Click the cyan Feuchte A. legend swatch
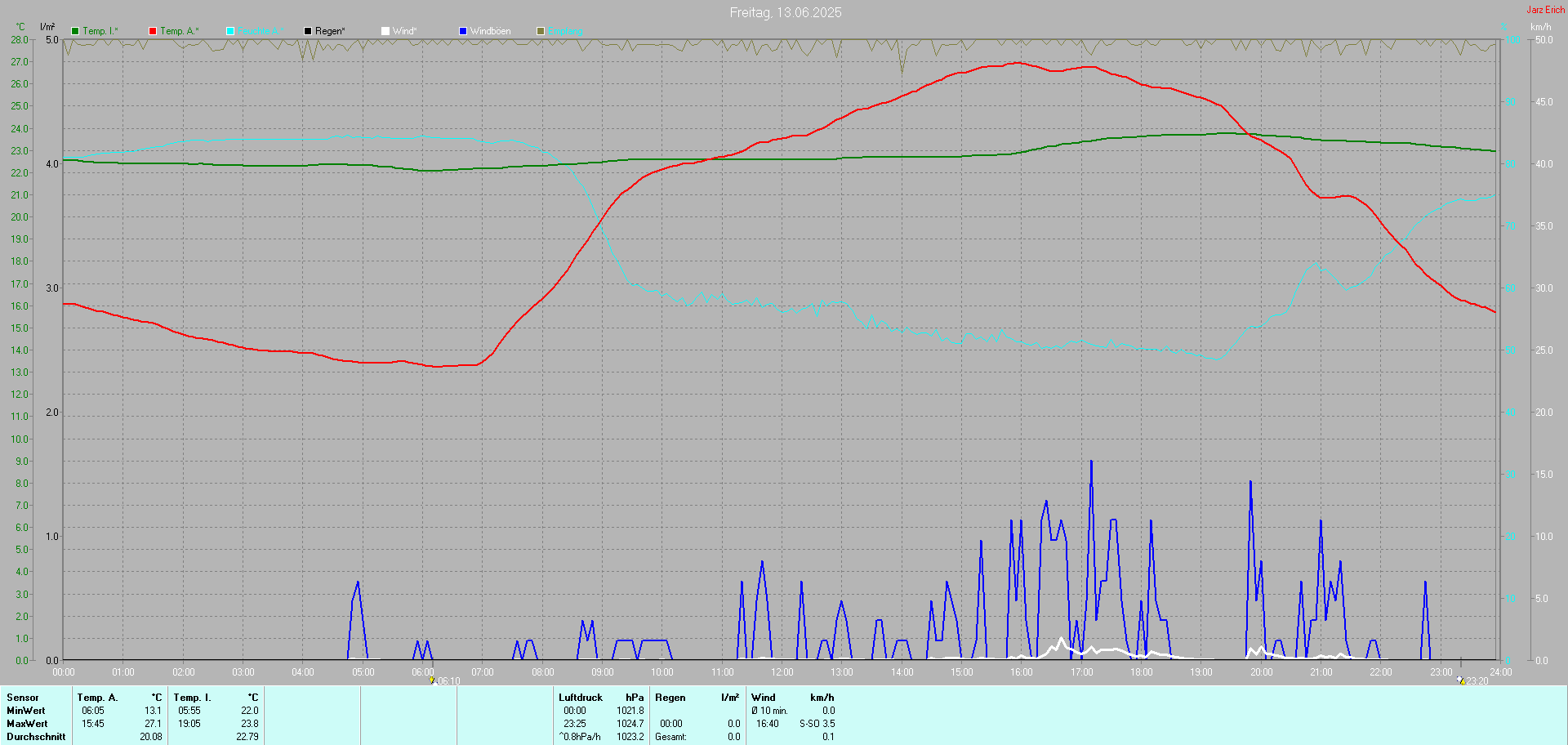Screen dimensions: 1568x745 [230, 31]
